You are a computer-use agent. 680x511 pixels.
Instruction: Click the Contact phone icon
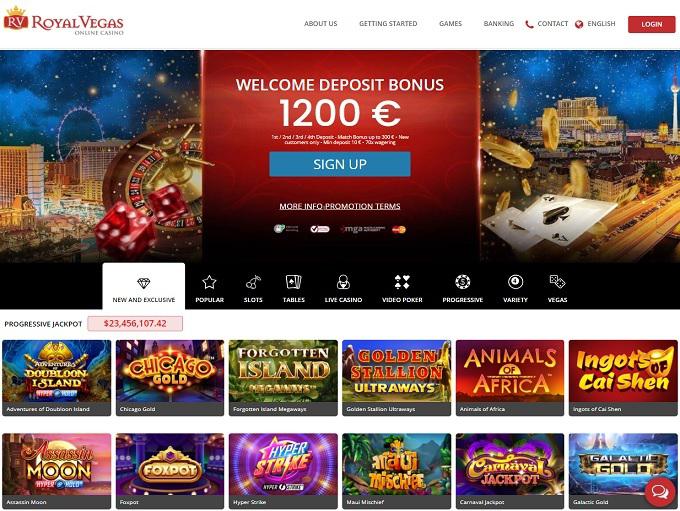(529, 24)
